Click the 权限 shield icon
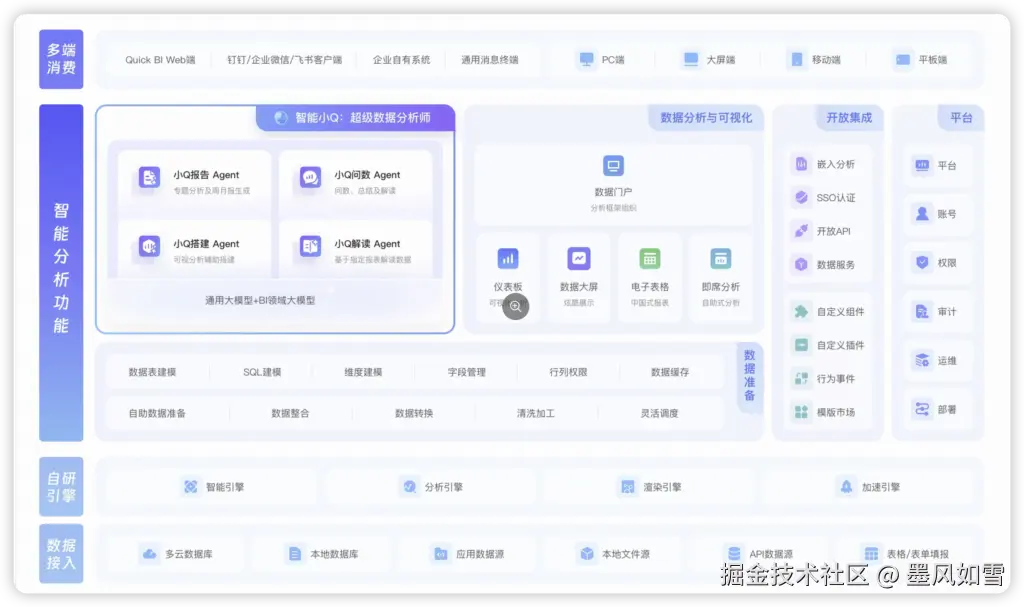 click(922, 263)
